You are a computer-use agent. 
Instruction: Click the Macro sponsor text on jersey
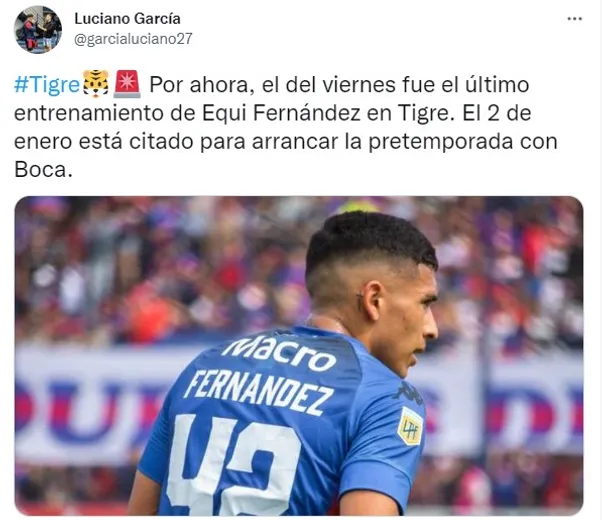(281, 353)
